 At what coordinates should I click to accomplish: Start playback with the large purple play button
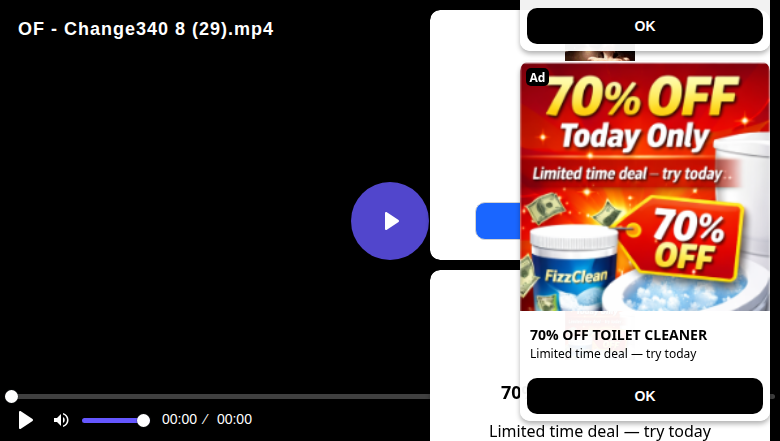(390, 221)
